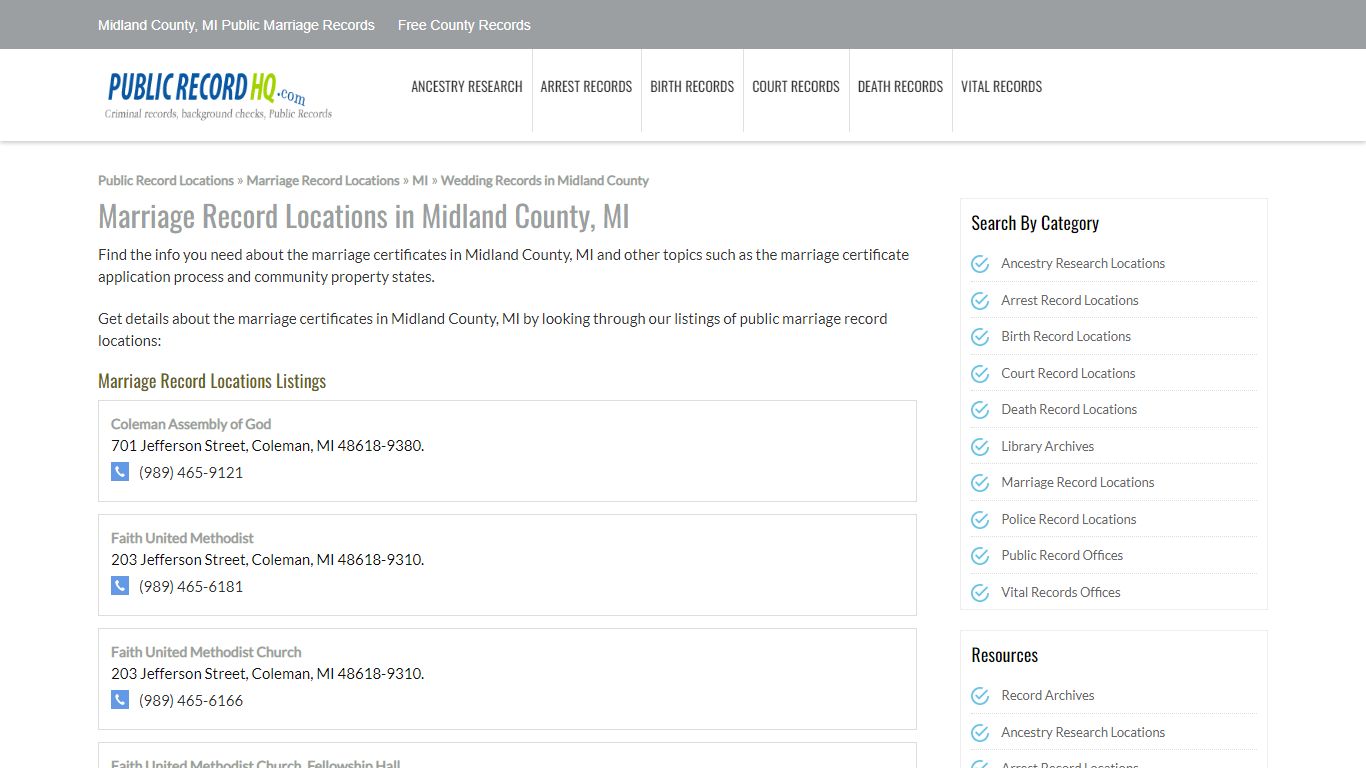Click the PublicRecordHQ.com logo
Viewport: 1366px width, 768px height.
[219, 95]
